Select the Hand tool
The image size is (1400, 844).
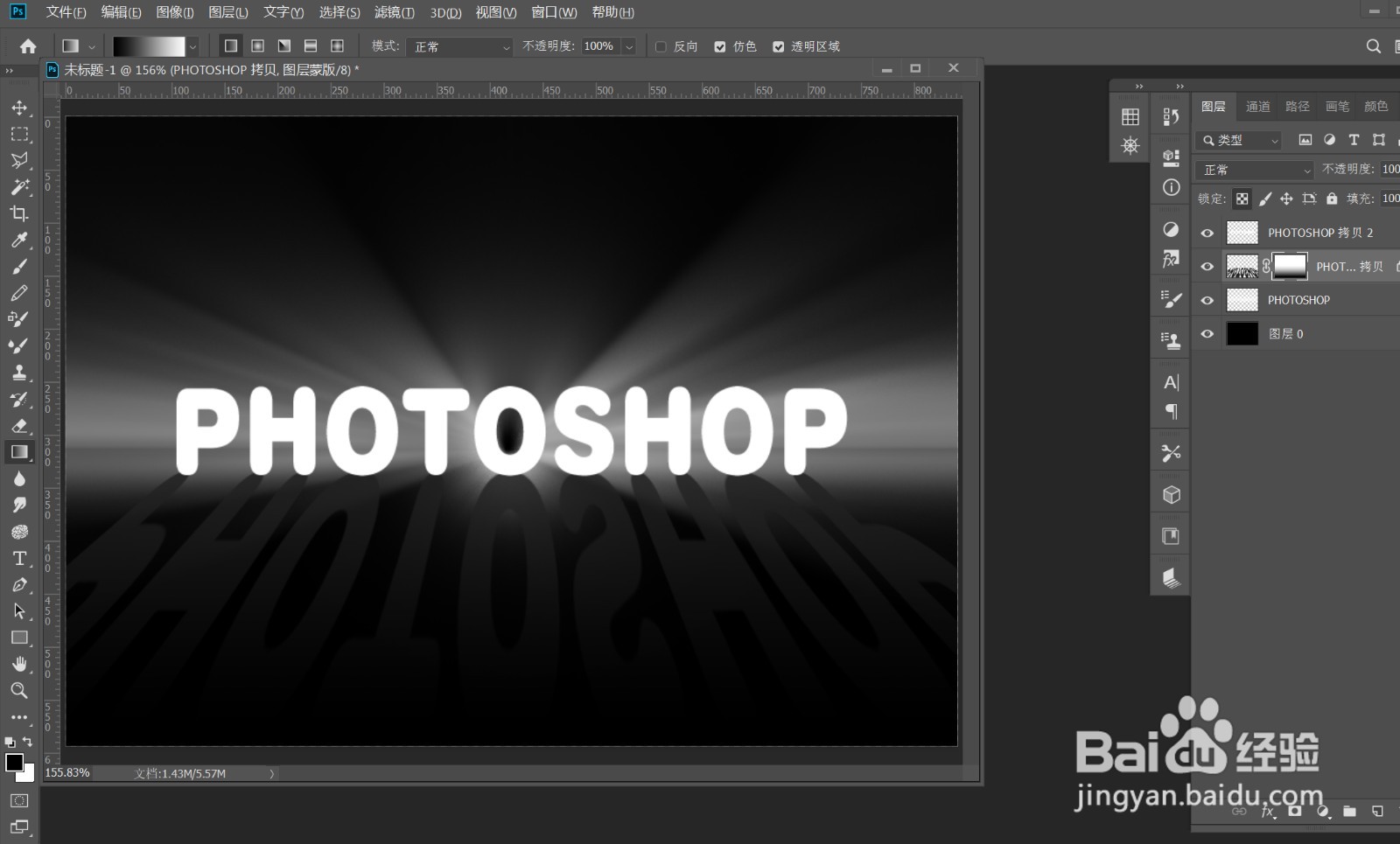pos(19,664)
